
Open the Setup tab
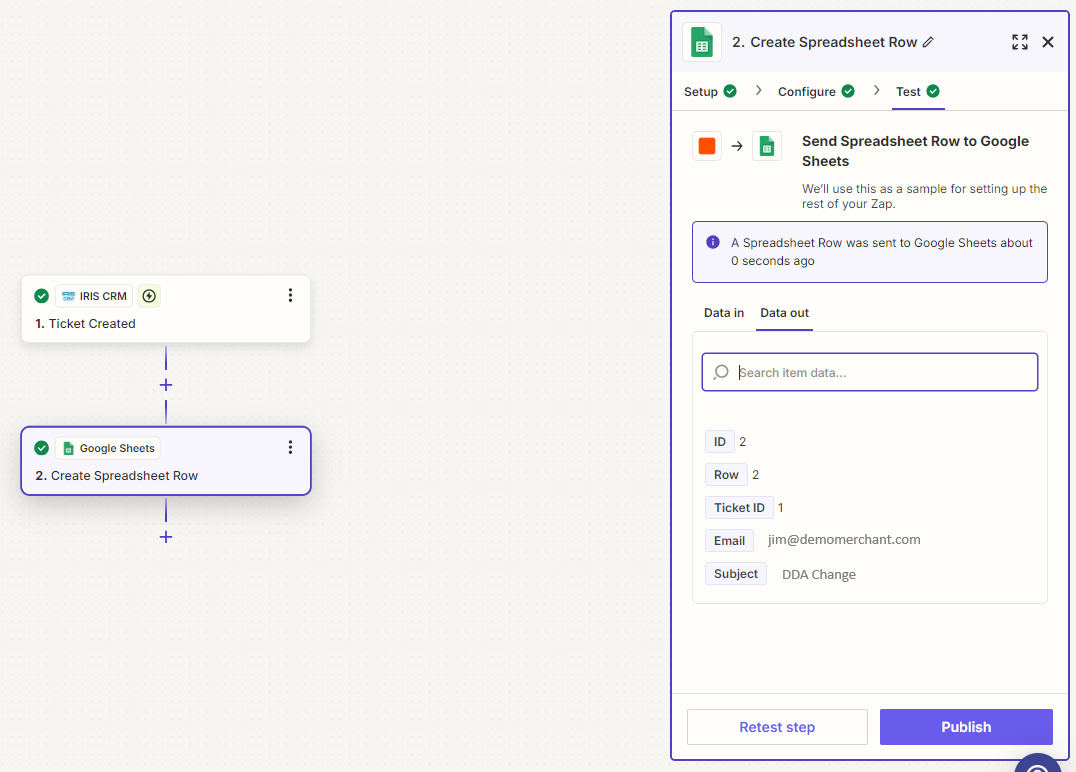pyautogui.click(x=710, y=91)
